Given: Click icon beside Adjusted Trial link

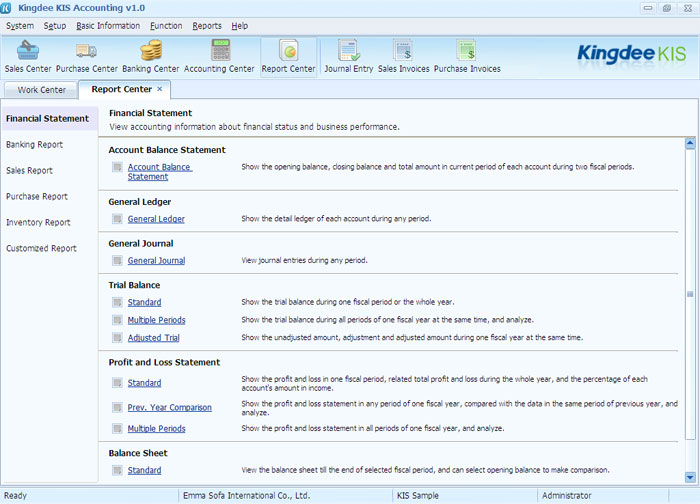Looking at the screenshot, I should (x=117, y=337).
